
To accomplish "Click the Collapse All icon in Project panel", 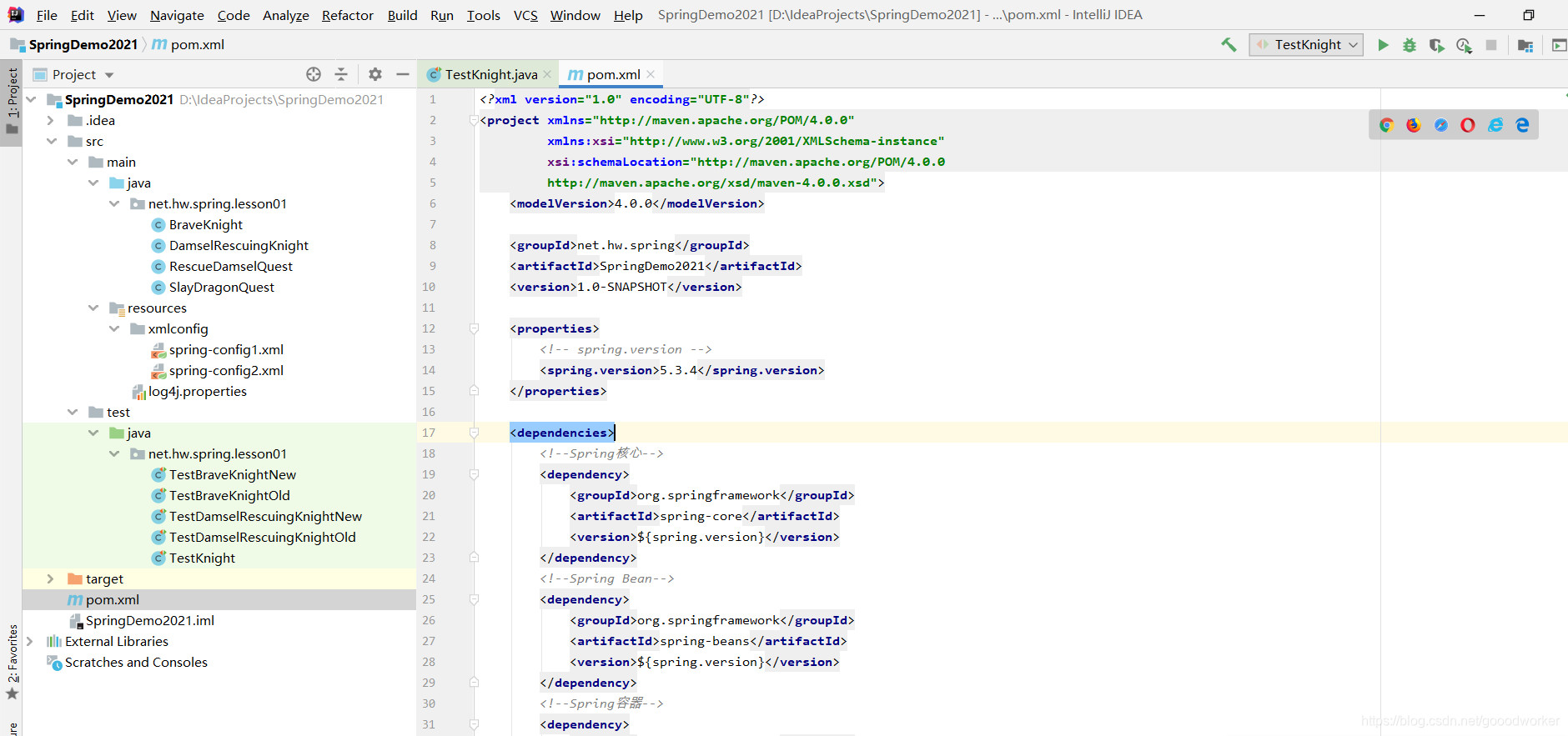I will coord(341,74).
